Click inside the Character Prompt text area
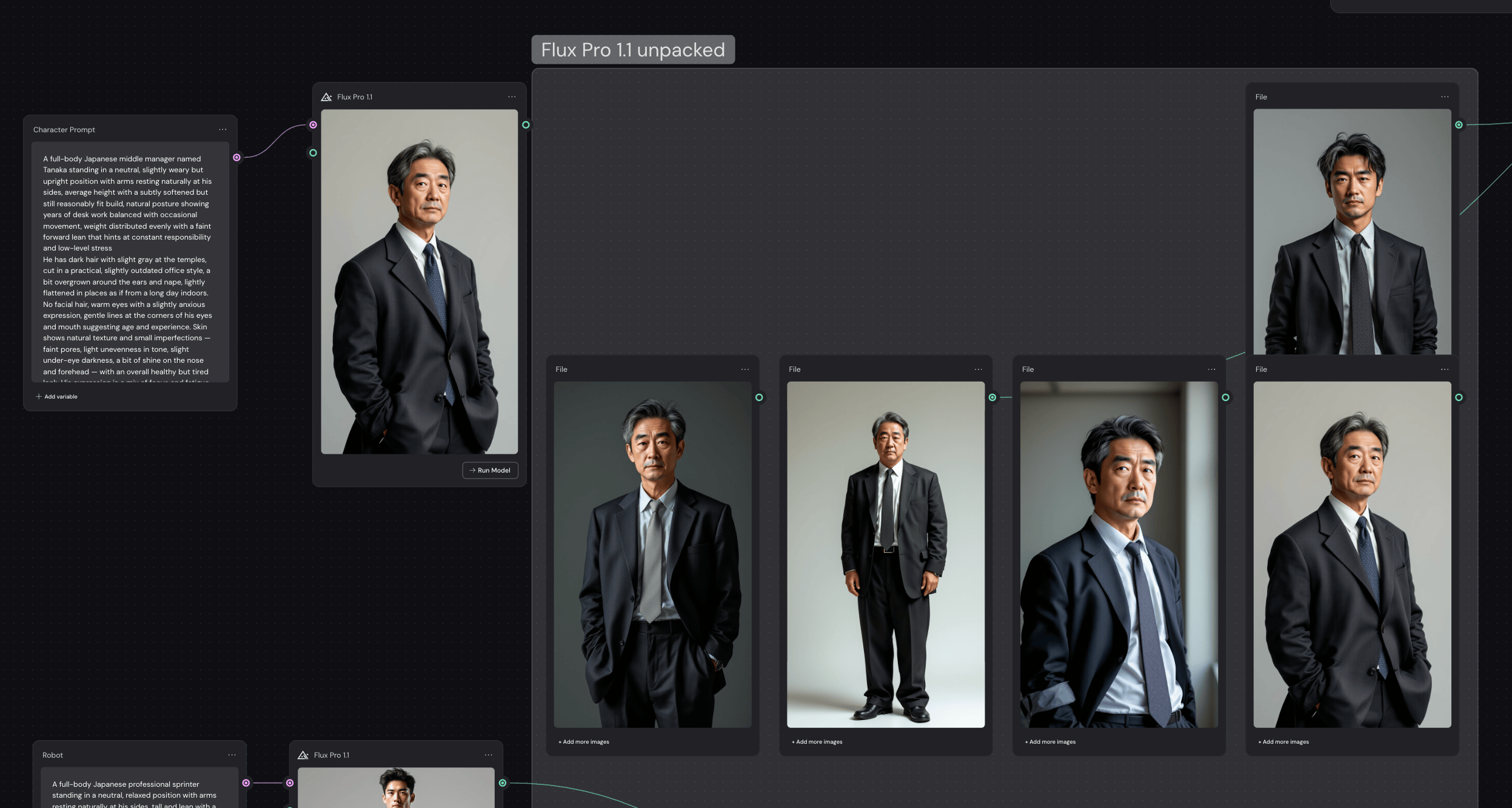The image size is (1512, 808). point(130,262)
